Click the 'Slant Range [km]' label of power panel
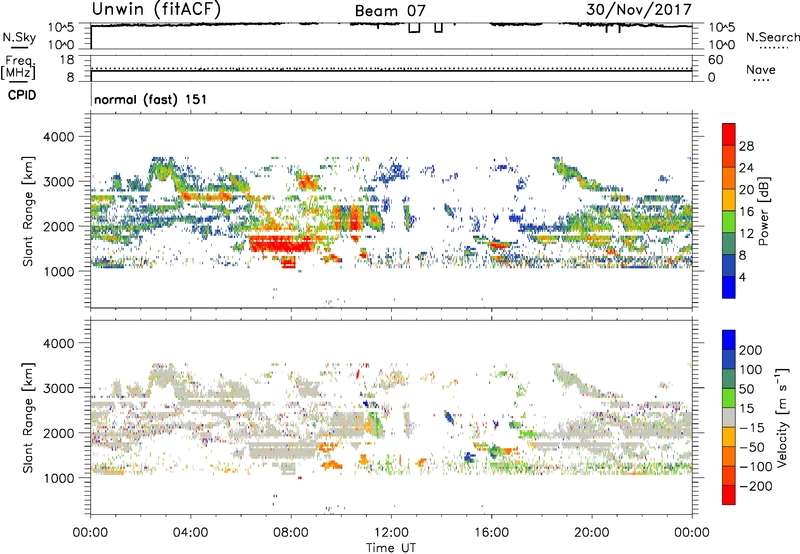 [28, 211]
